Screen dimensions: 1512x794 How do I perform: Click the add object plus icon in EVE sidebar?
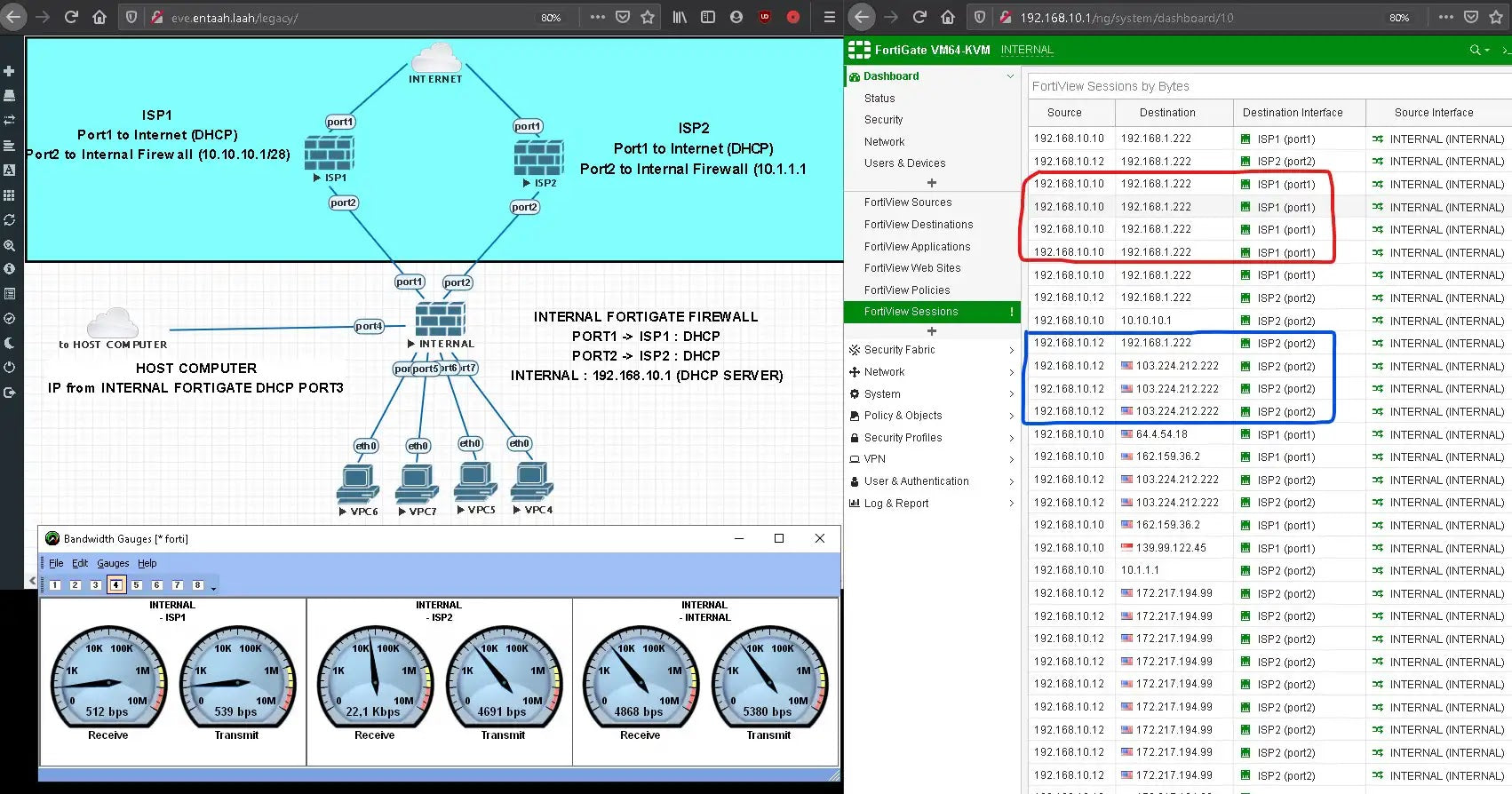pyautogui.click(x=9, y=71)
